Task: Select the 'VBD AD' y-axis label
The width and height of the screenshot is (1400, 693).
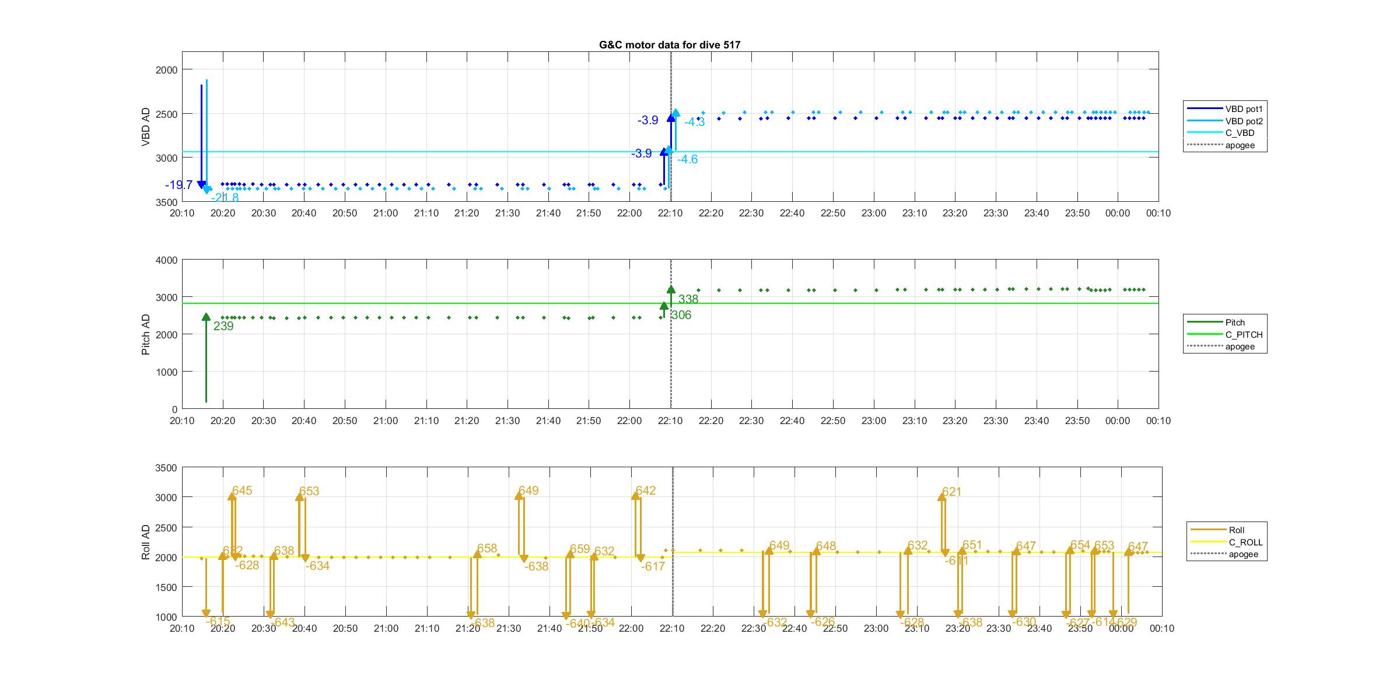Action: [146, 127]
